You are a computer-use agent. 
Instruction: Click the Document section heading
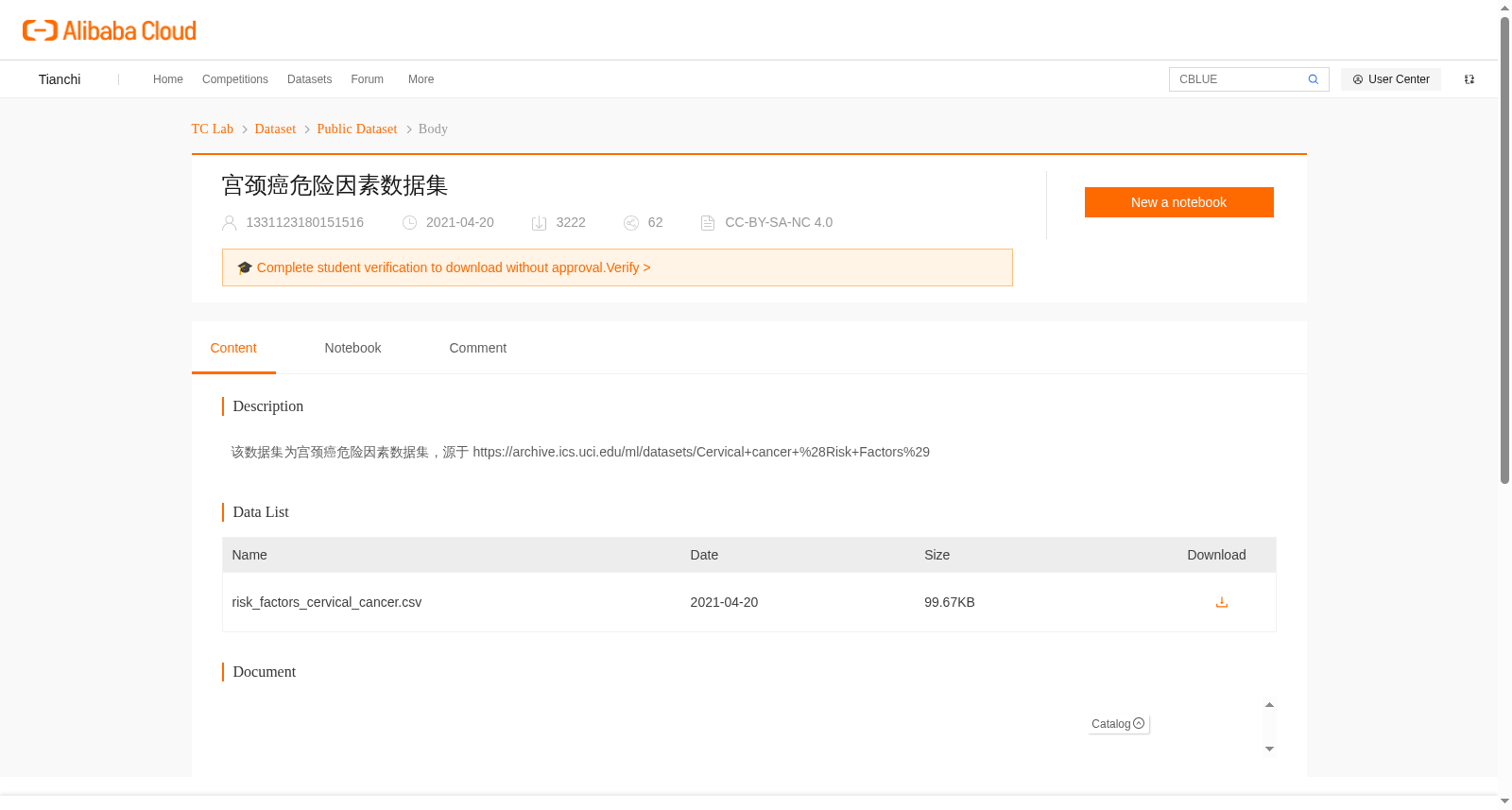265,672
